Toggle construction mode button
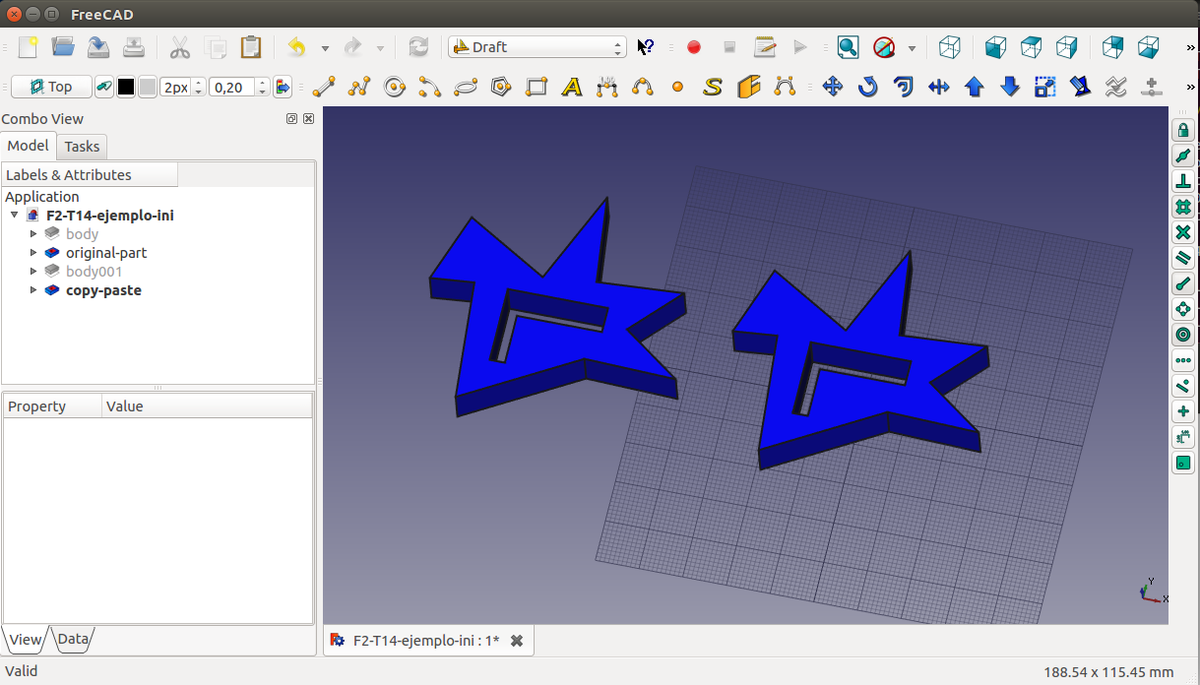1200x685 pixels. coord(104,87)
